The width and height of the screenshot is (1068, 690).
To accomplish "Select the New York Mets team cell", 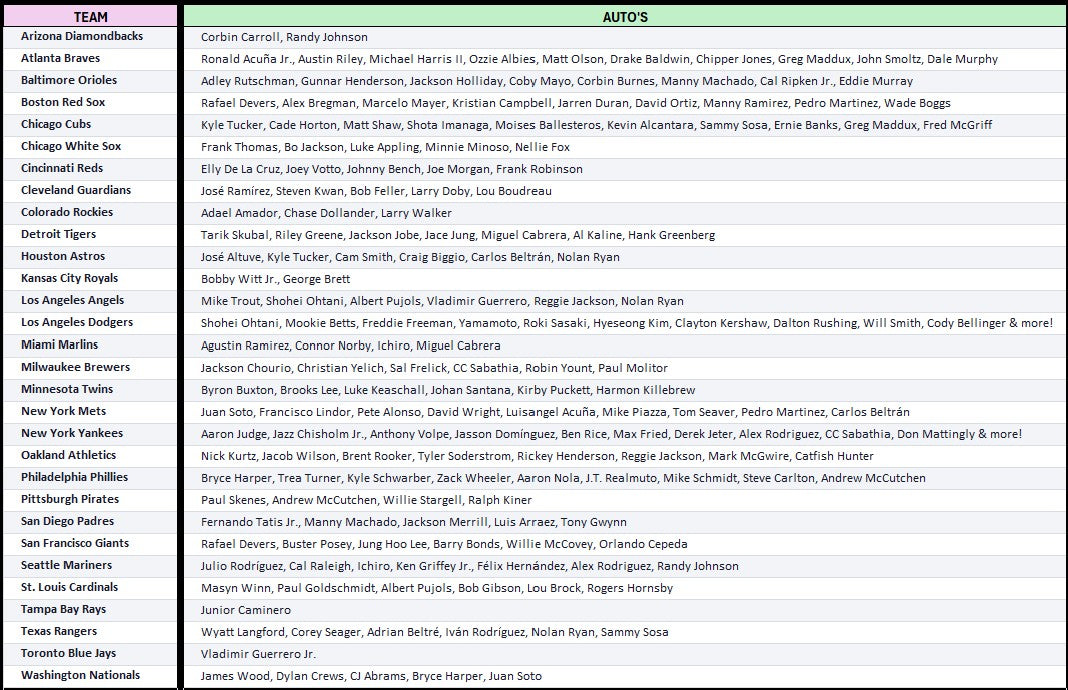I will pyautogui.click(x=90, y=411).
